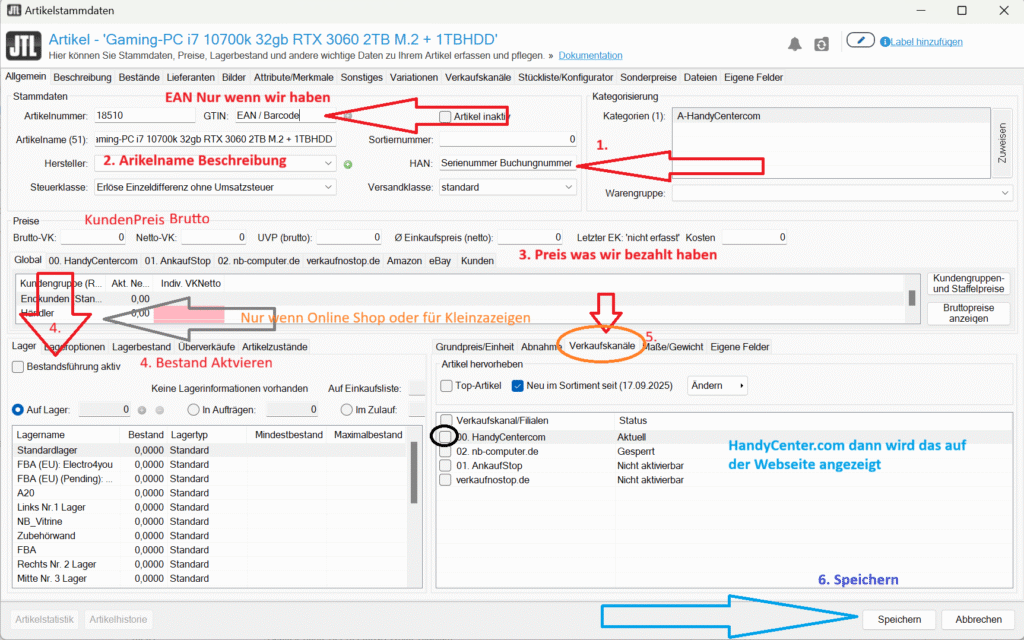Viewport: 1024px width, 640px height.
Task: Click the notification bell icon
Action: click(x=795, y=44)
